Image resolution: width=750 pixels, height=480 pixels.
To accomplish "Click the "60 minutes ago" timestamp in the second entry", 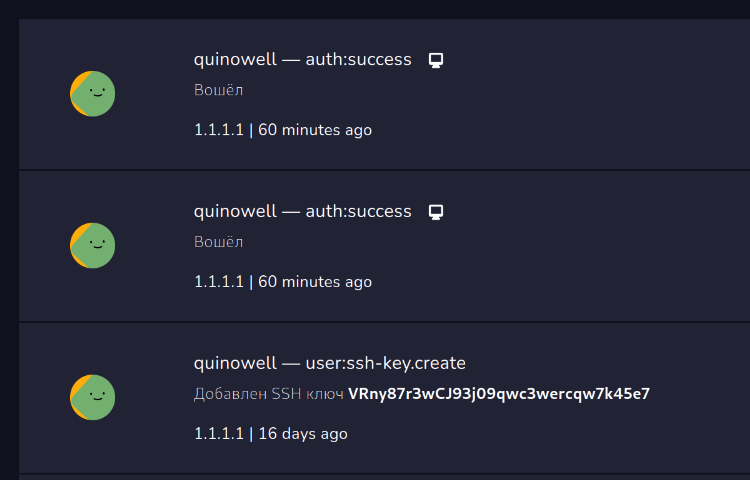I will click(315, 282).
